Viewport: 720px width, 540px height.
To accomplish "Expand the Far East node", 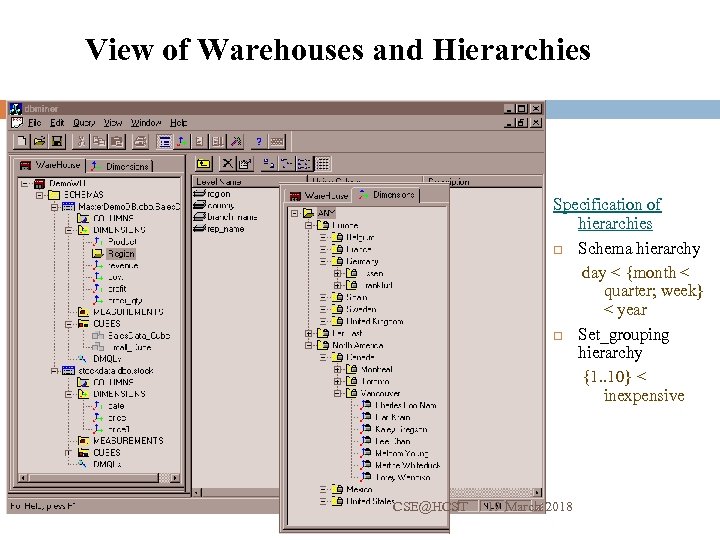I will pos(309,333).
